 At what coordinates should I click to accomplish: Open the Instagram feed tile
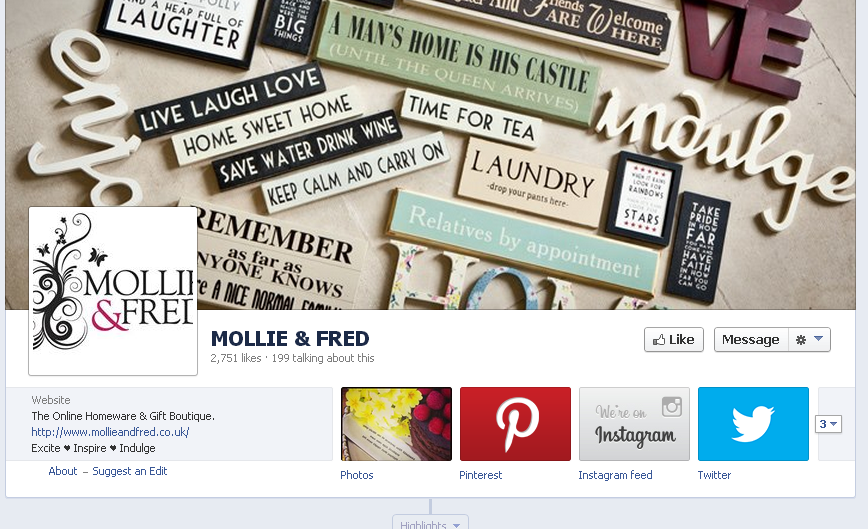634,424
